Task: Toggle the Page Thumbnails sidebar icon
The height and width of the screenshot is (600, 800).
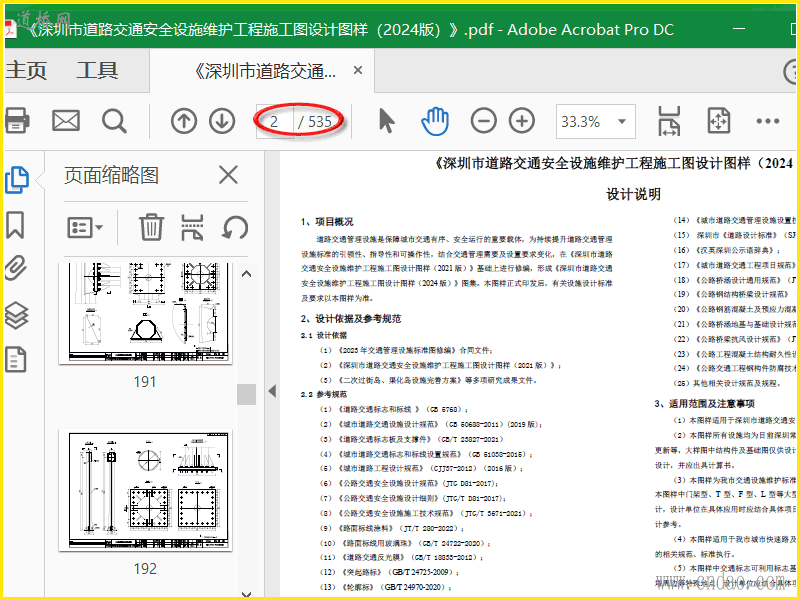Action: (x=17, y=180)
